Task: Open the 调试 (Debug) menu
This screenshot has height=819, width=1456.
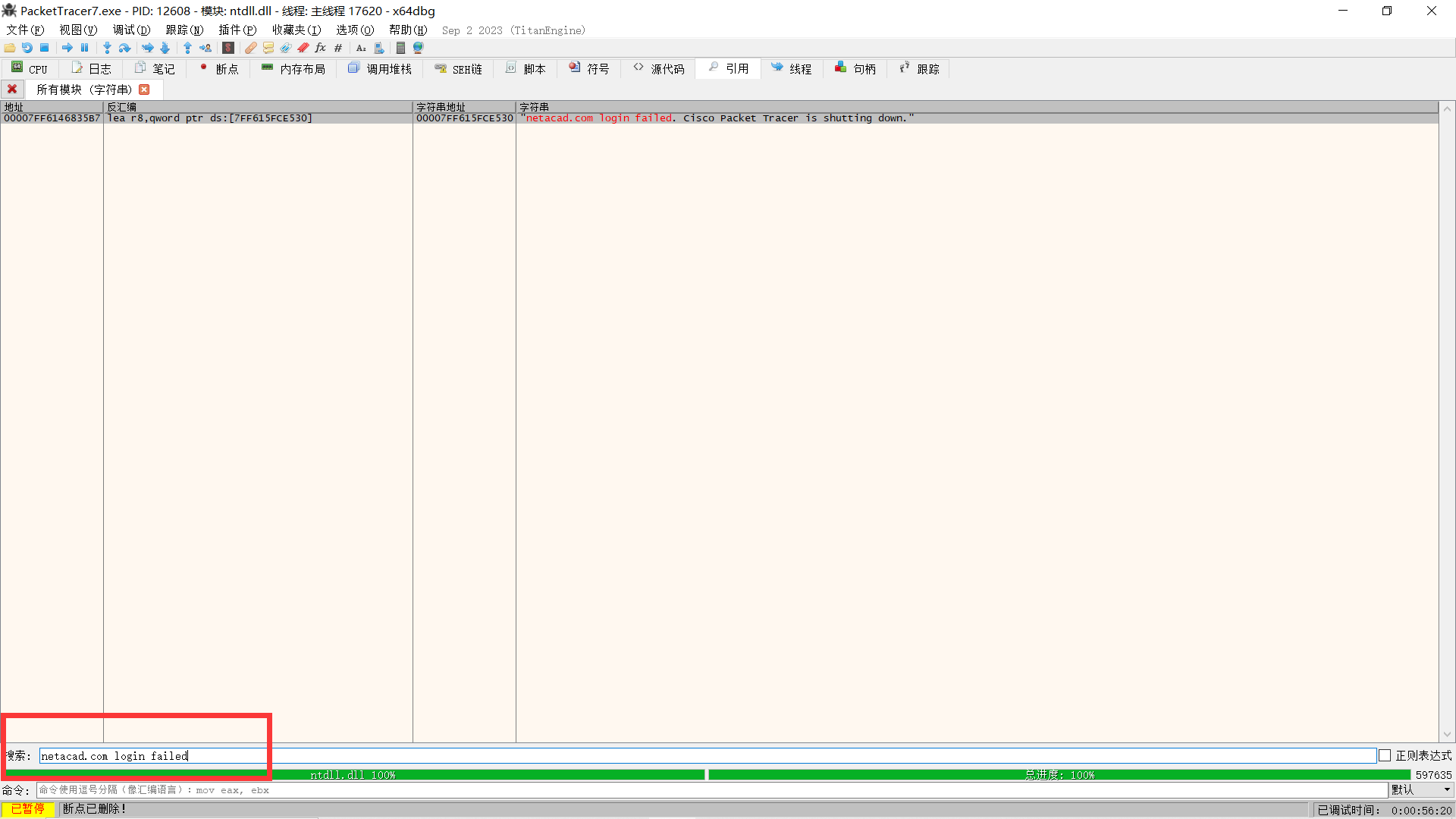Action: click(131, 30)
